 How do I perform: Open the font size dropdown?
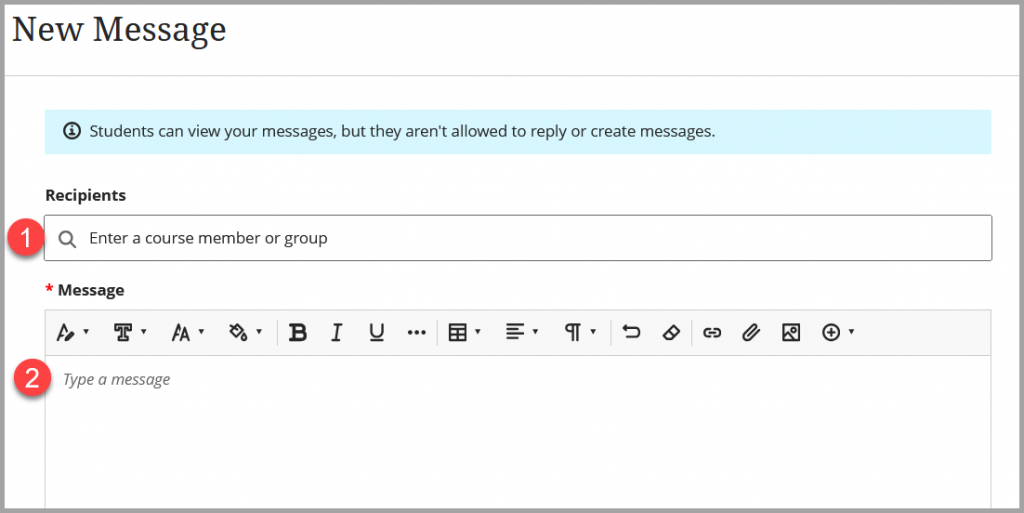click(187, 333)
